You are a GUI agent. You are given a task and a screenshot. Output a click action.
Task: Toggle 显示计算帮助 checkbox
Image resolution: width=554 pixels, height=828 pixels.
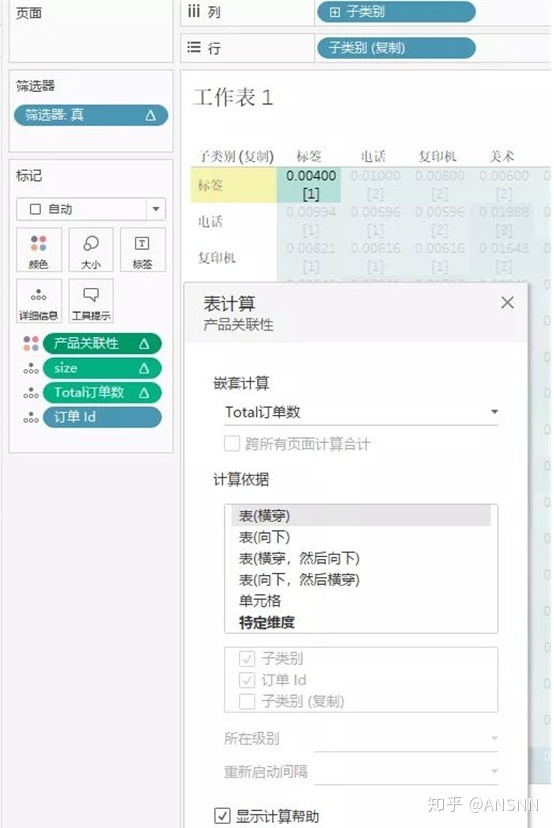click(x=222, y=816)
